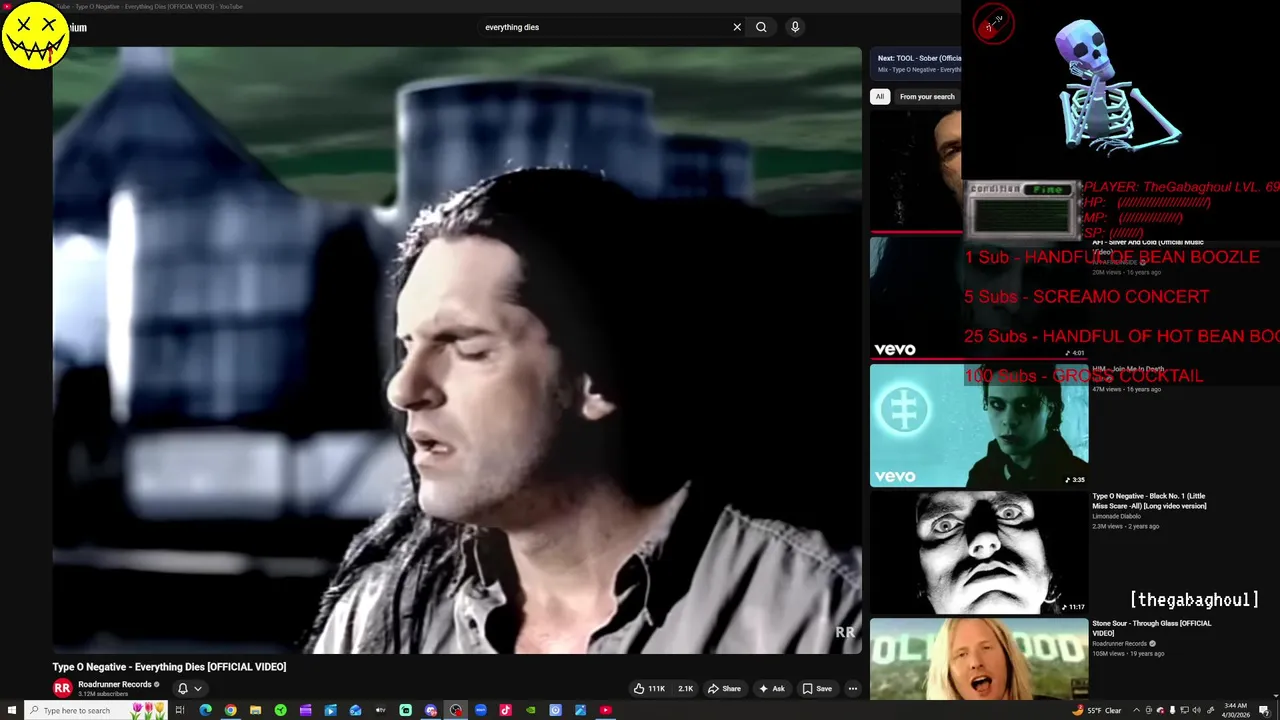Expand hidden system tray icons chevron
Screen dimensions: 1280x720
[1136, 710]
